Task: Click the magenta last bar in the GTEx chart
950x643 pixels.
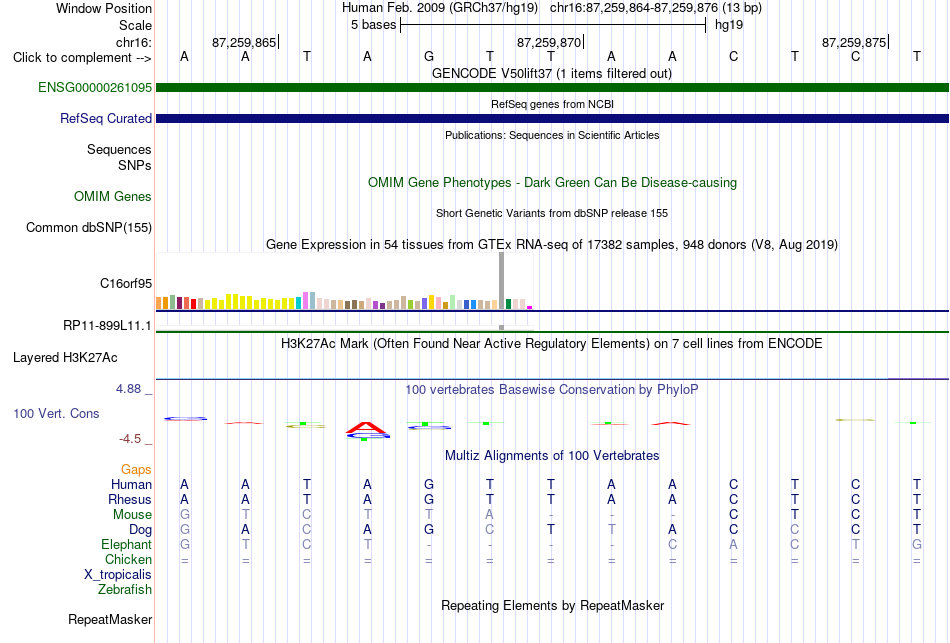Action: (530, 308)
